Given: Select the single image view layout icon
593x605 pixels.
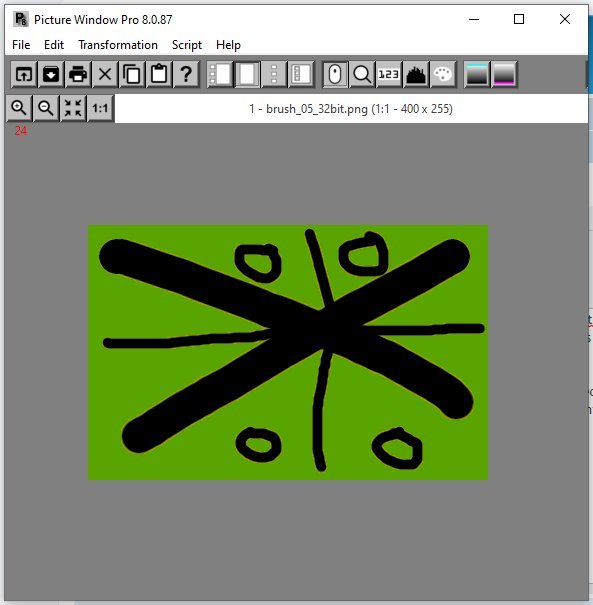Looking at the screenshot, I should click(247, 74).
